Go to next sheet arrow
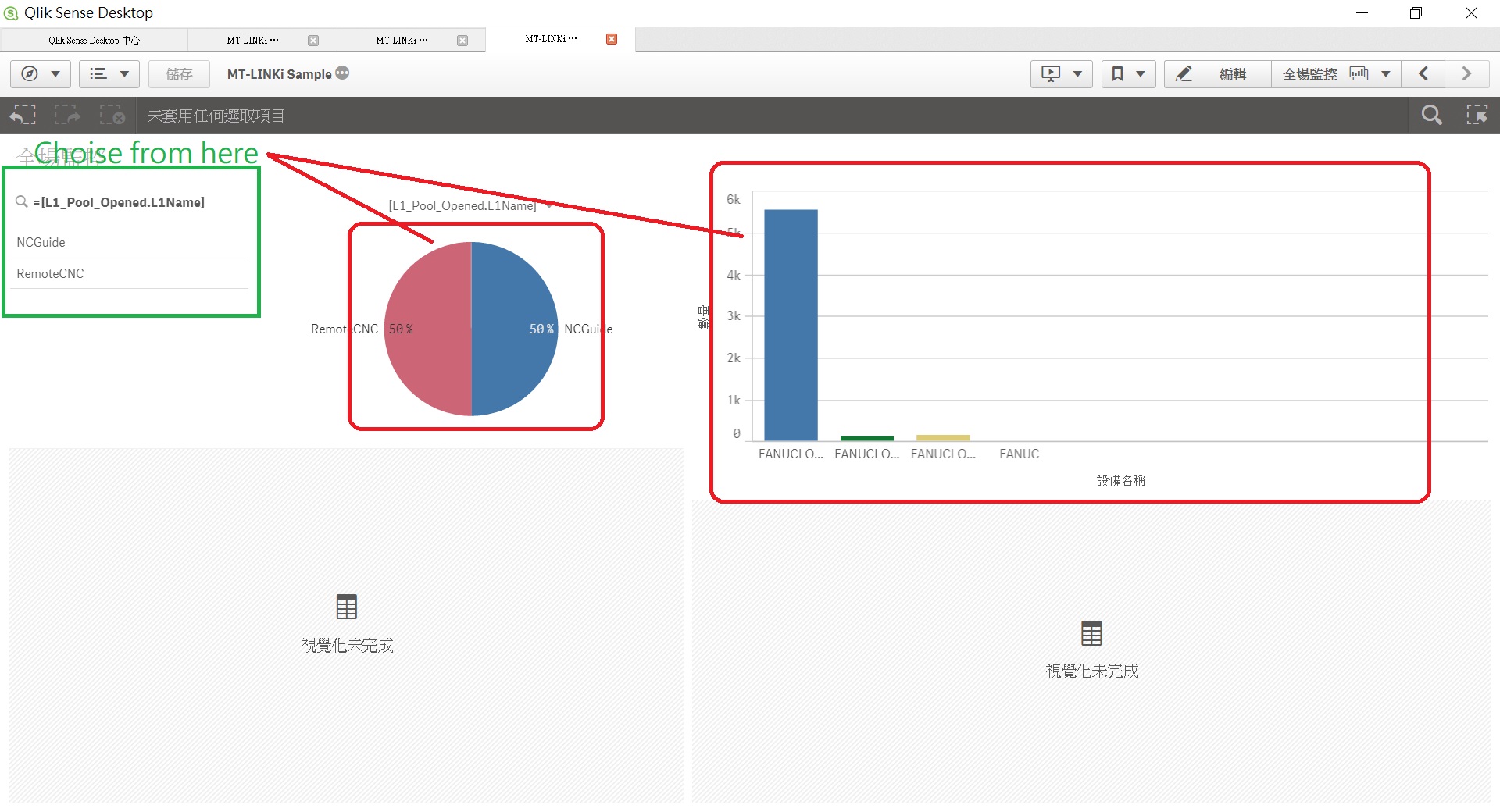 coord(1466,73)
